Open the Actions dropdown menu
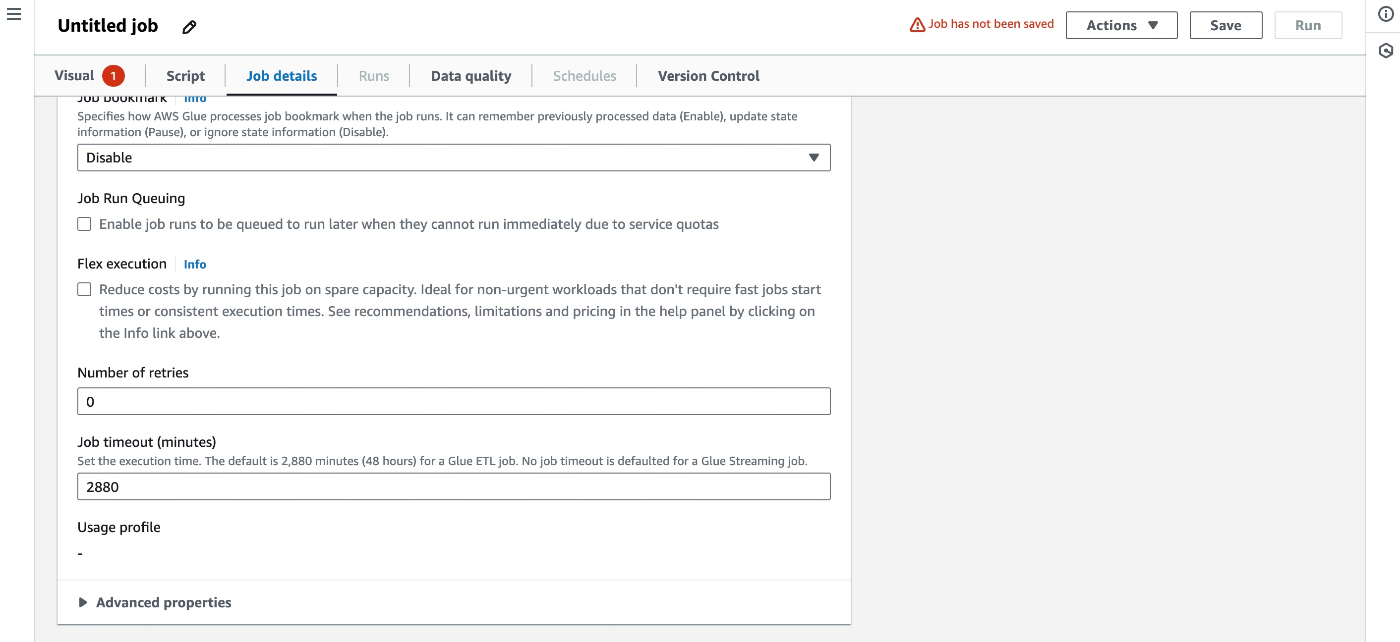The image size is (1400, 642). [1121, 26]
